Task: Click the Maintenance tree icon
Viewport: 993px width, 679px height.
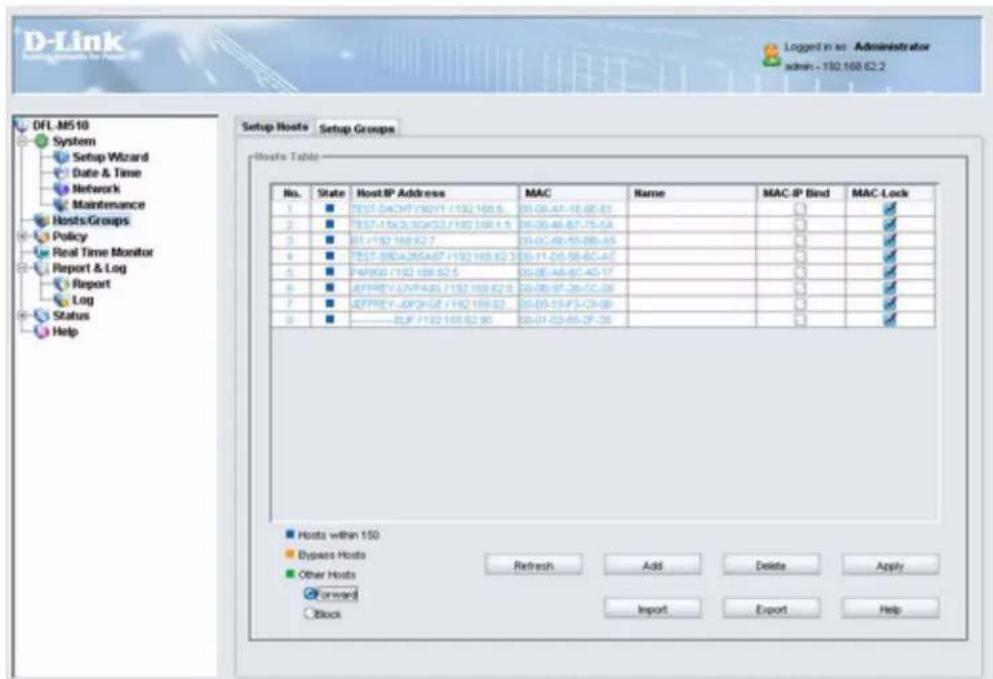Action: coord(61,205)
